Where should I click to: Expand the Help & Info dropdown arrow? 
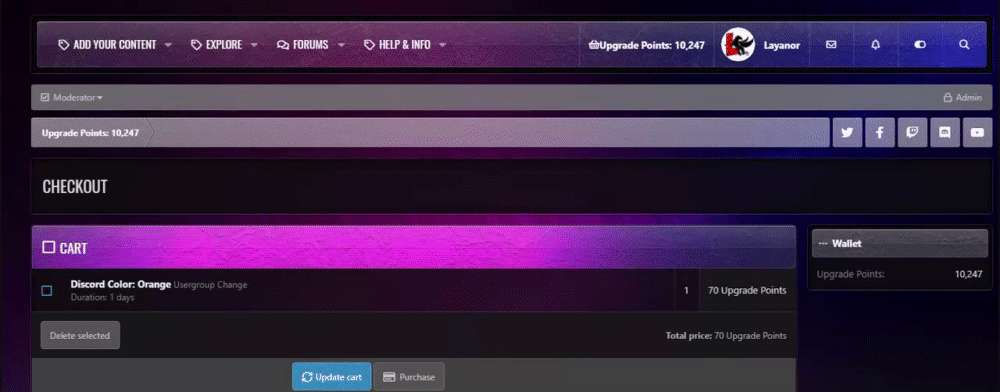443,45
